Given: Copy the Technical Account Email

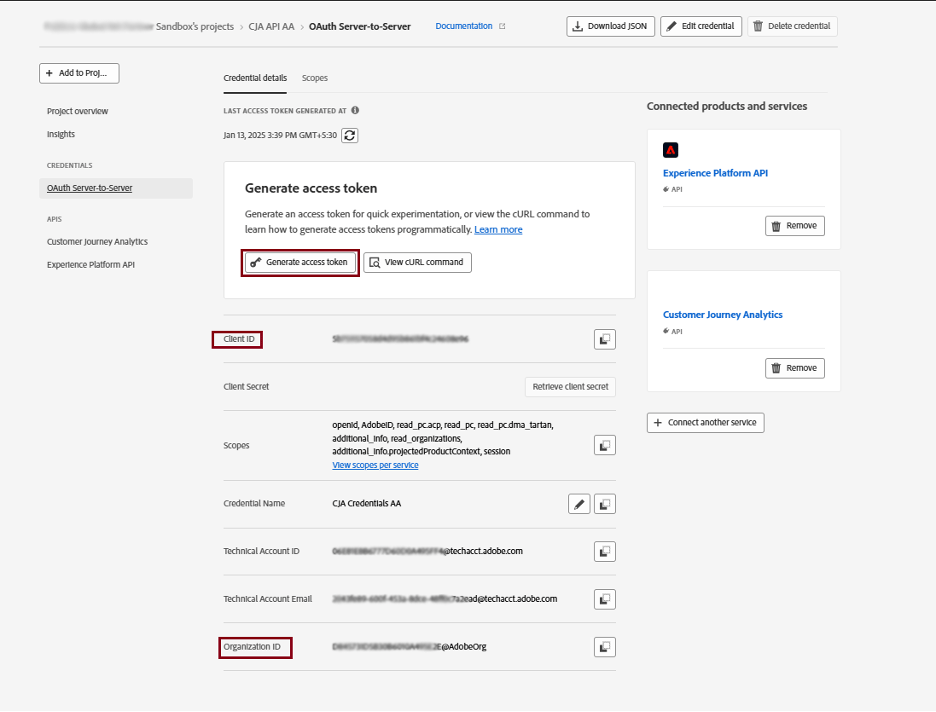Looking at the screenshot, I should tap(604, 598).
